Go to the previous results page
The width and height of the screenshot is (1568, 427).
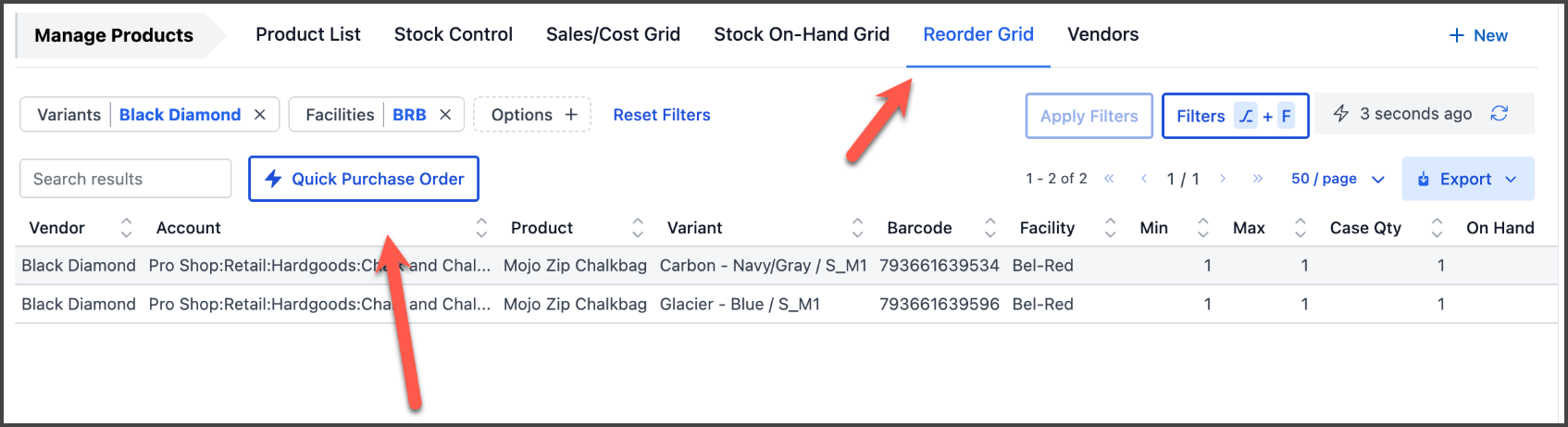coord(1144,179)
